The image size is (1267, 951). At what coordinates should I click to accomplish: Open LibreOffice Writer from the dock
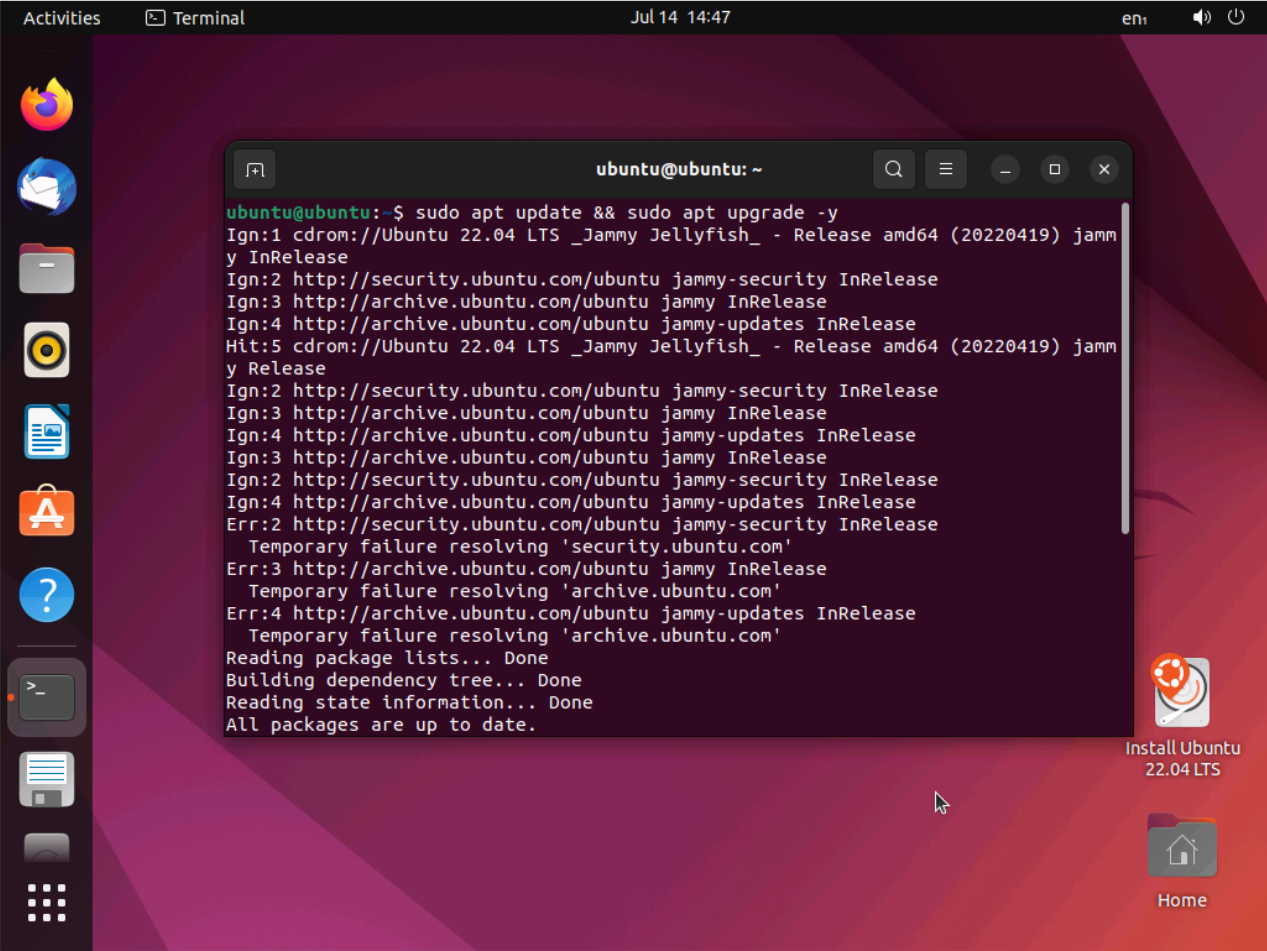(x=47, y=432)
